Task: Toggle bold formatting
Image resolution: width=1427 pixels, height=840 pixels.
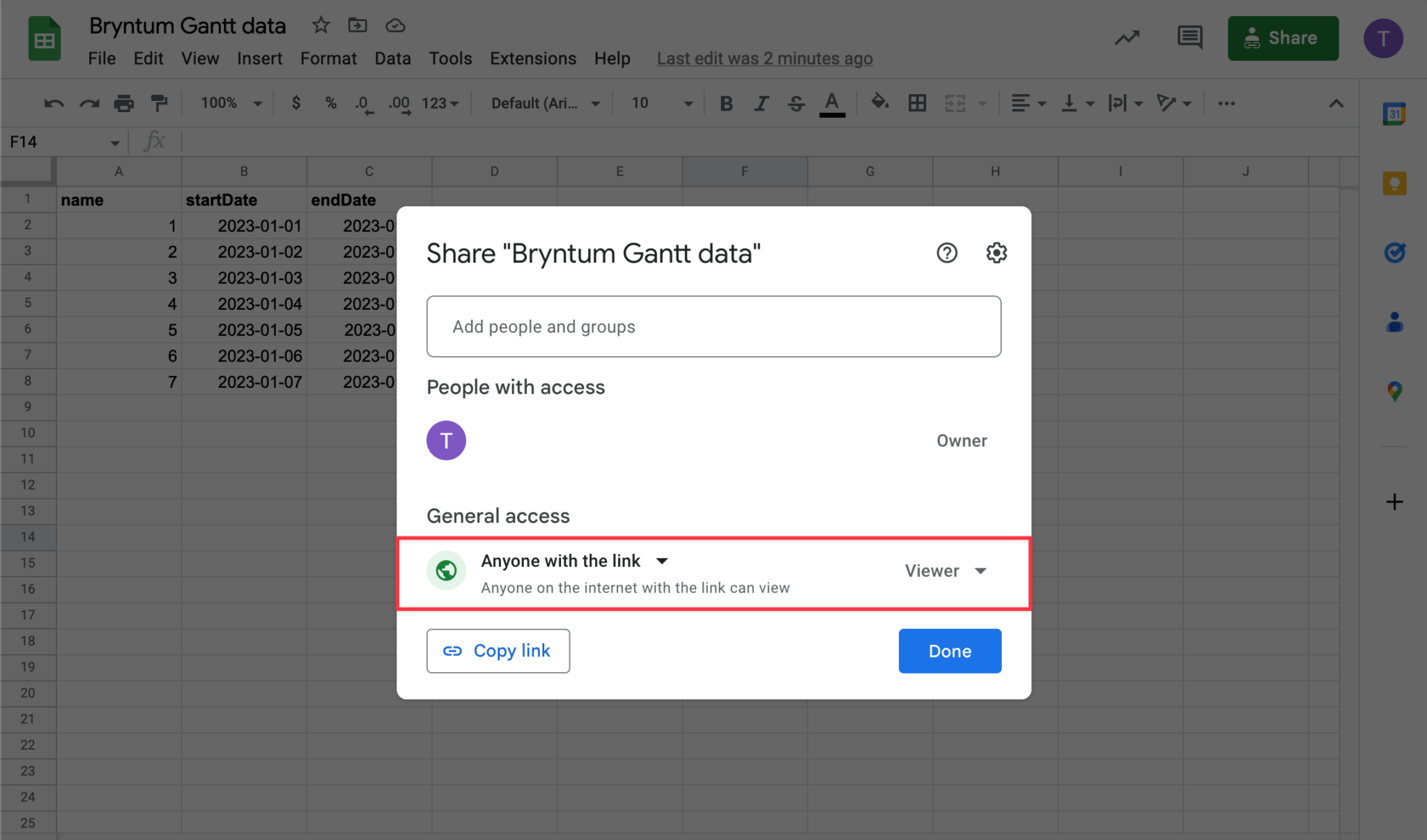Action: pyautogui.click(x=726, y=104)
